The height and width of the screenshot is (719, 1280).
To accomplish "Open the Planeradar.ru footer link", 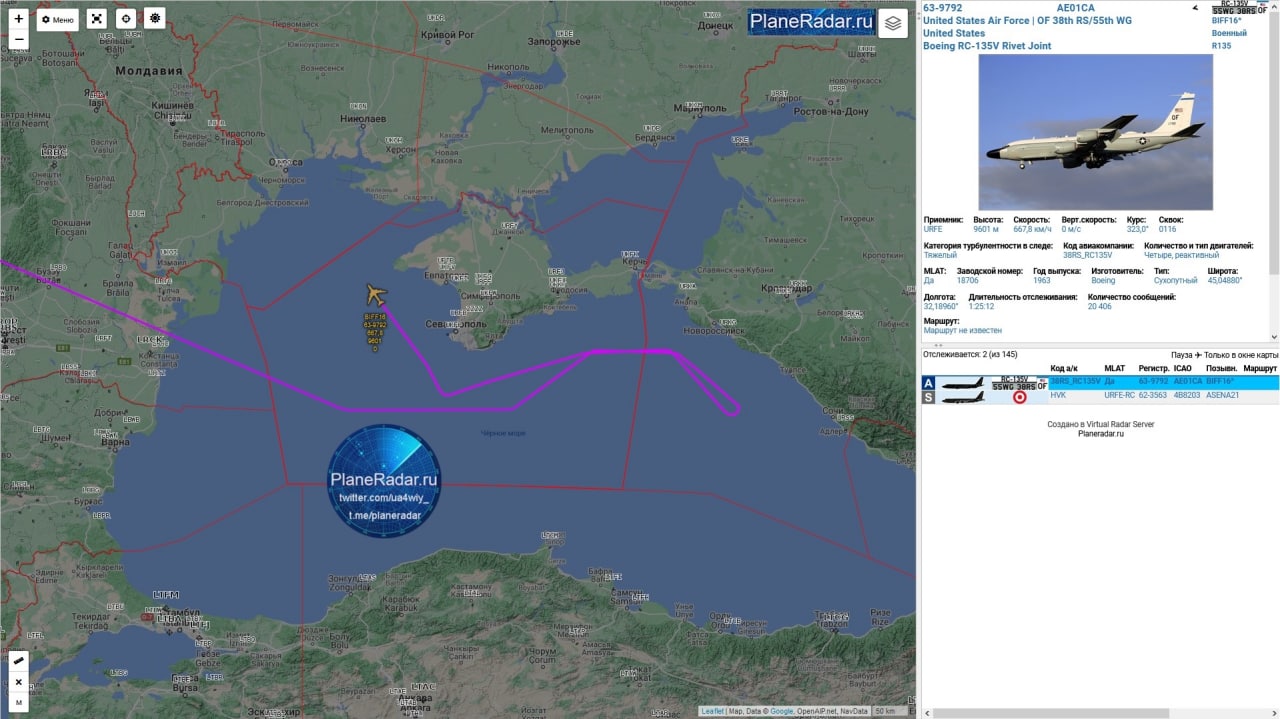I will [1101, 434].
